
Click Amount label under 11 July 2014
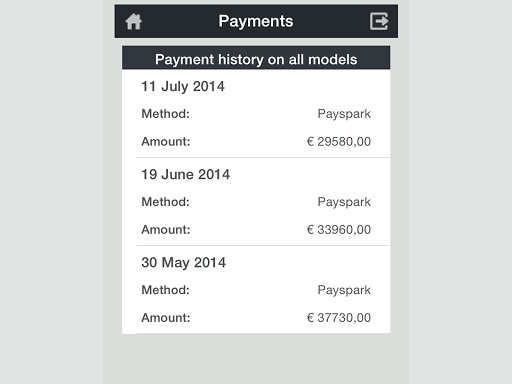pyautogui.click(x=166, y=142)
